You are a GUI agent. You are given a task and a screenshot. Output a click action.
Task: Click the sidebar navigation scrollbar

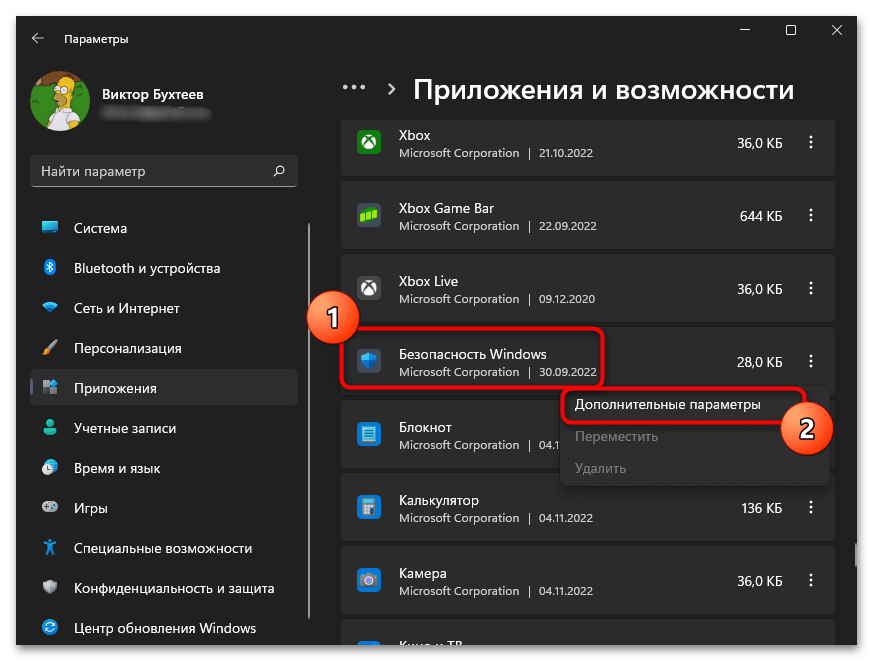[309, 420]
